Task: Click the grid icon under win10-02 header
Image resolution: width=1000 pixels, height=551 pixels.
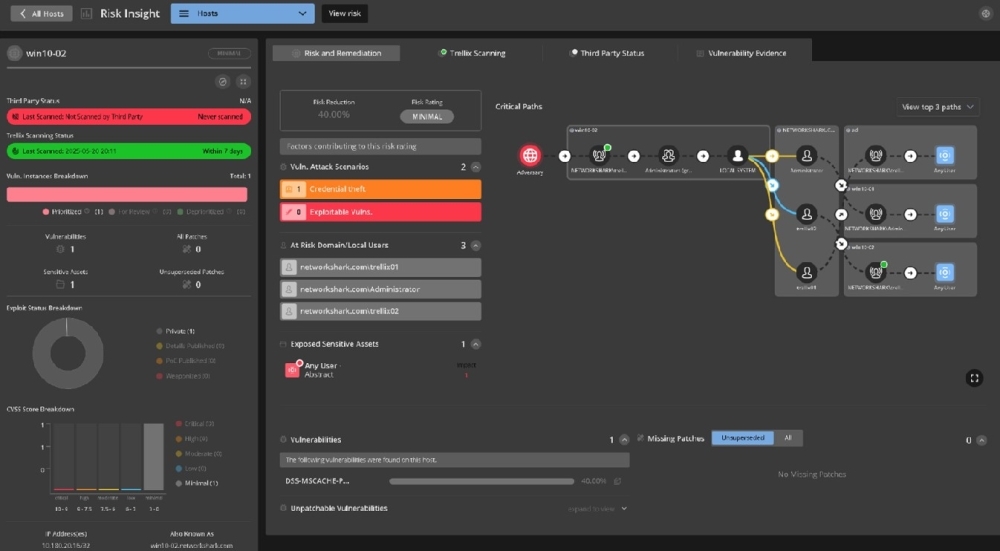Action: (243, 82)
